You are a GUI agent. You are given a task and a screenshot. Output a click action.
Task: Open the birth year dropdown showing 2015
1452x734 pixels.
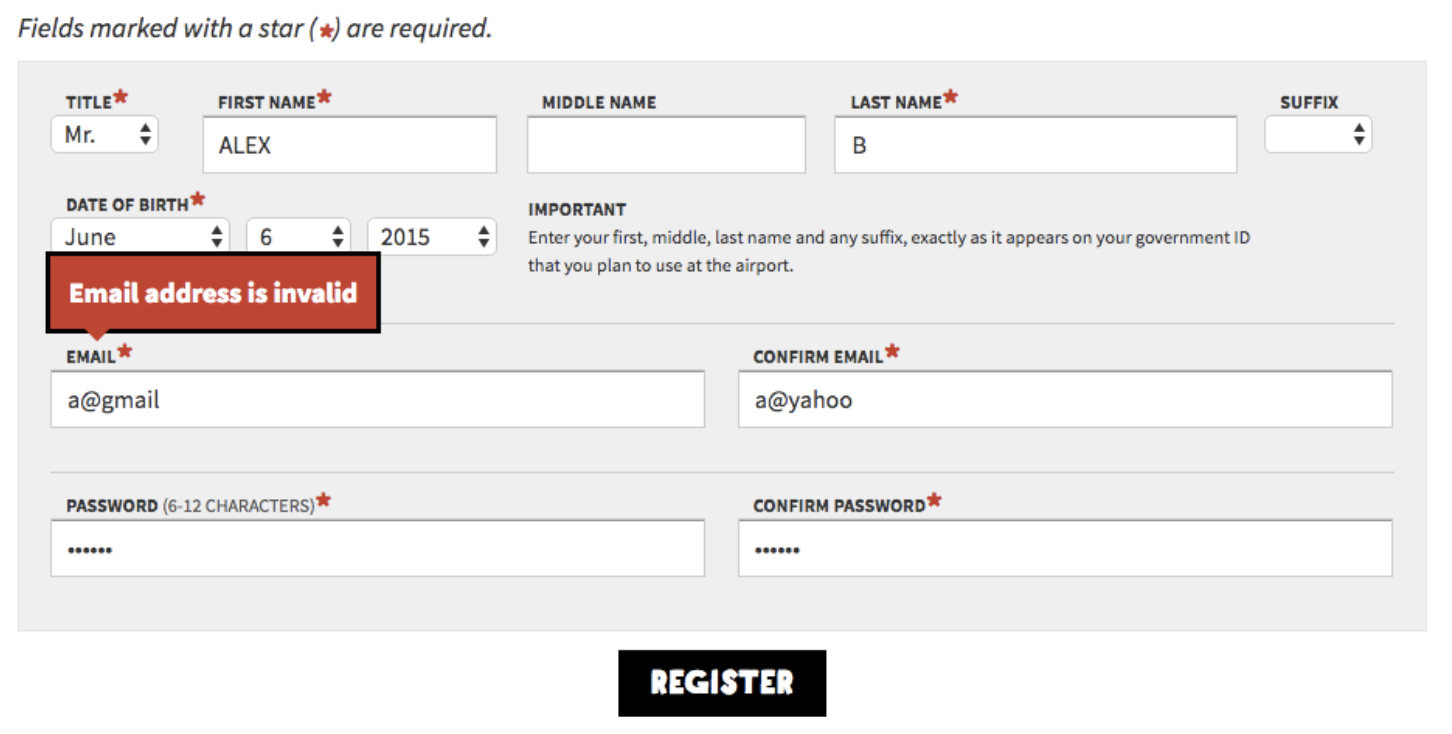click(x=431, y=237)
